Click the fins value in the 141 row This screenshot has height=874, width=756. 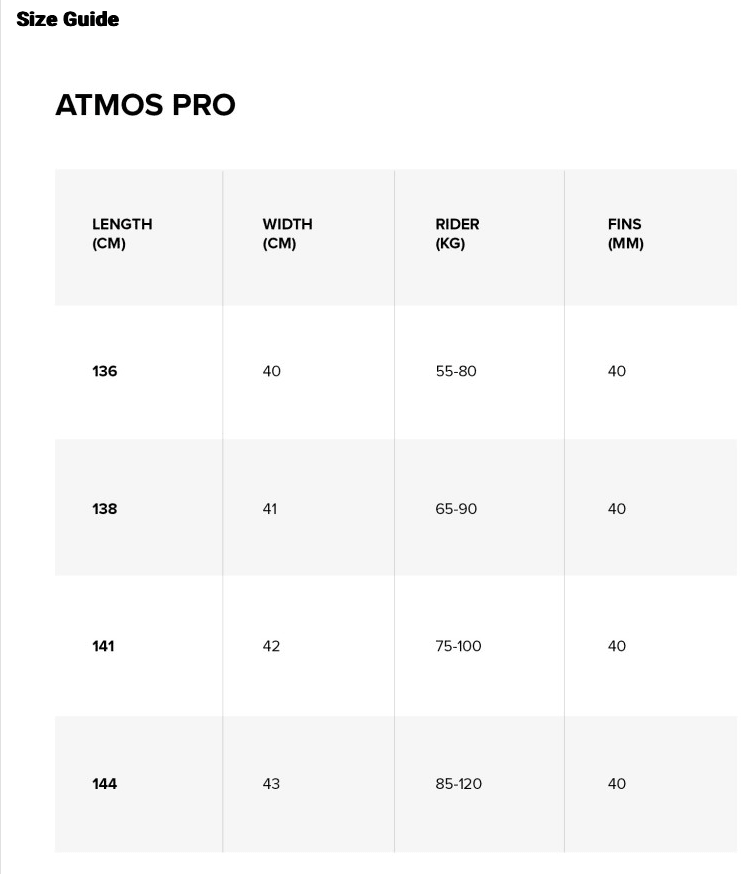(x=617, y=646)
